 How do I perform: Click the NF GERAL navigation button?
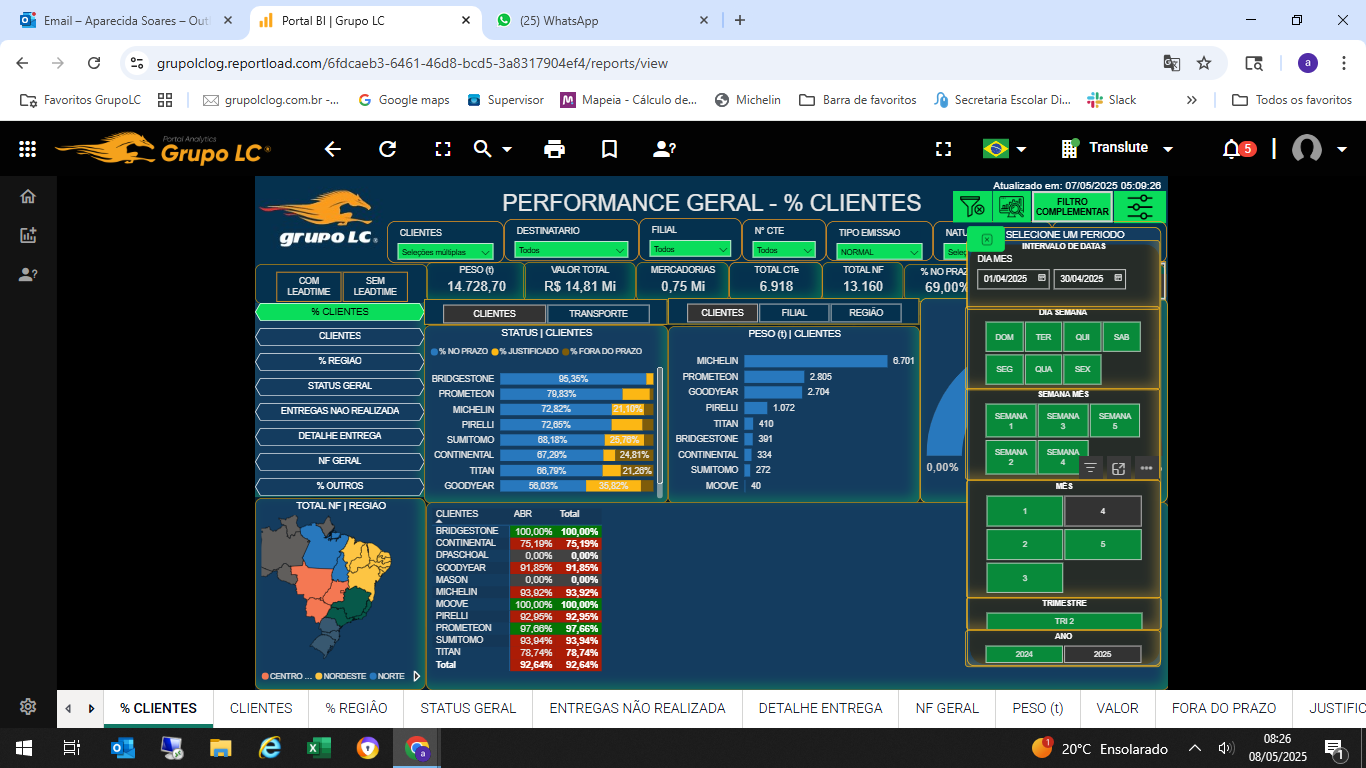(x=340, y=461)
